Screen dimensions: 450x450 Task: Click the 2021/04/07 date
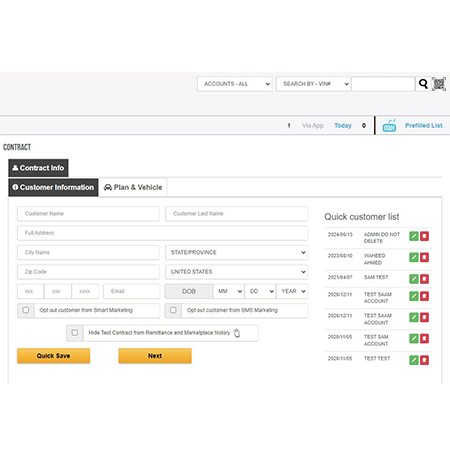(x=340, y=277)
